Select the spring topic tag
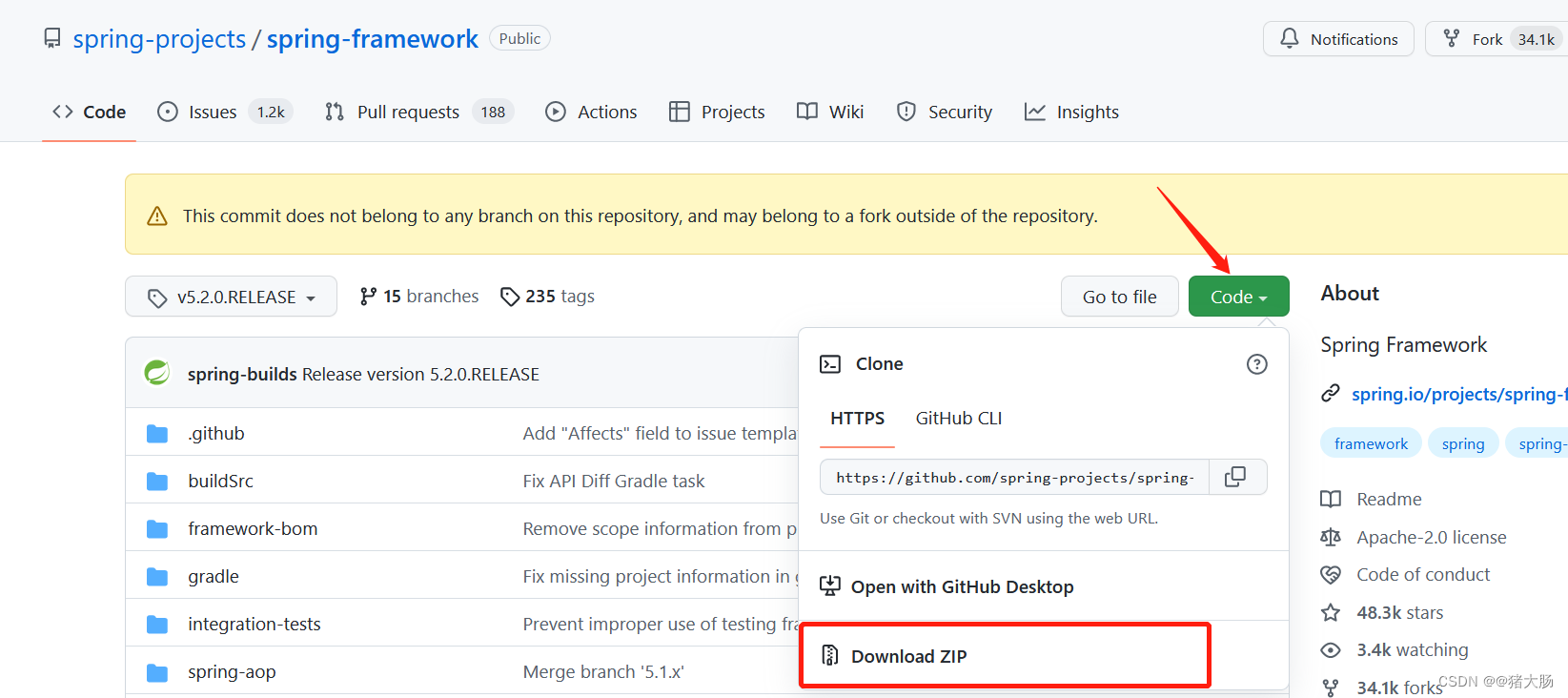 tap(1463, 443)
